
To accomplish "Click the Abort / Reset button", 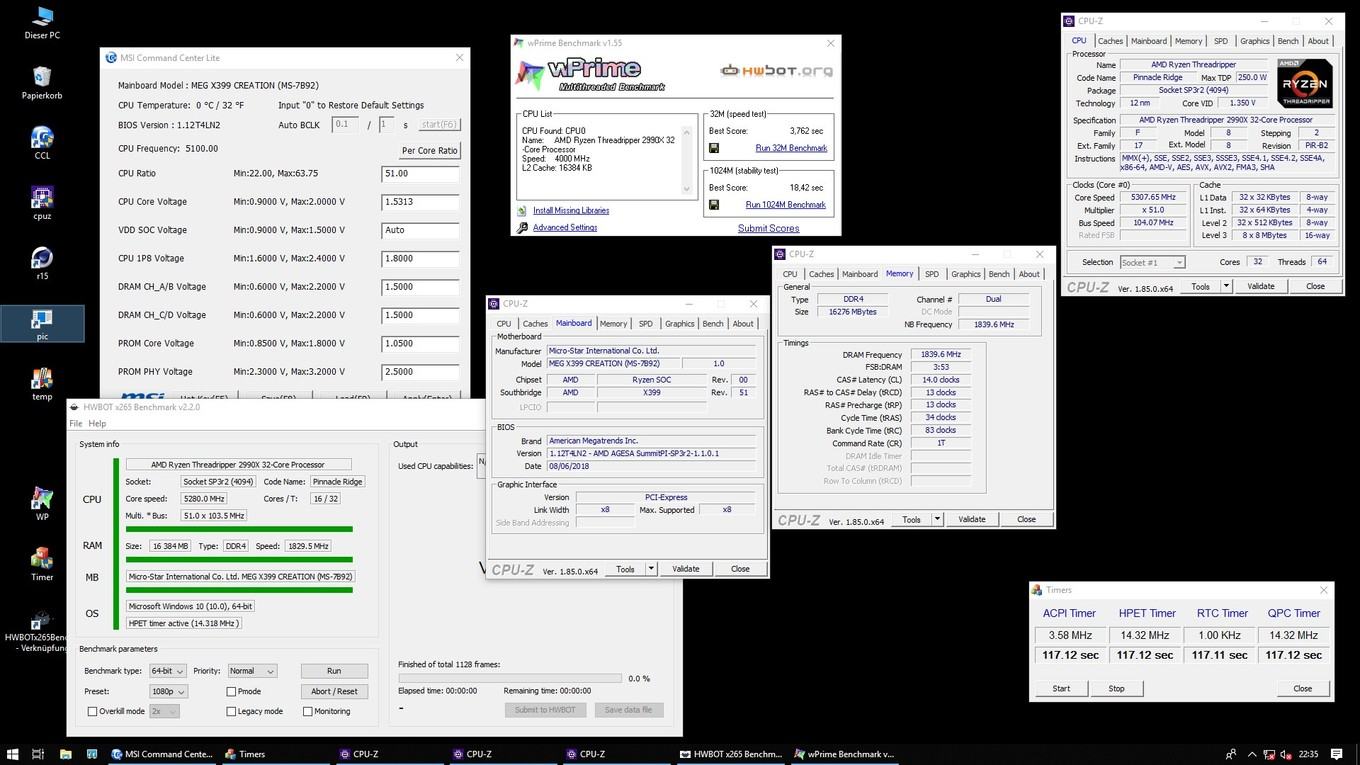I will [x=334, y=691].
